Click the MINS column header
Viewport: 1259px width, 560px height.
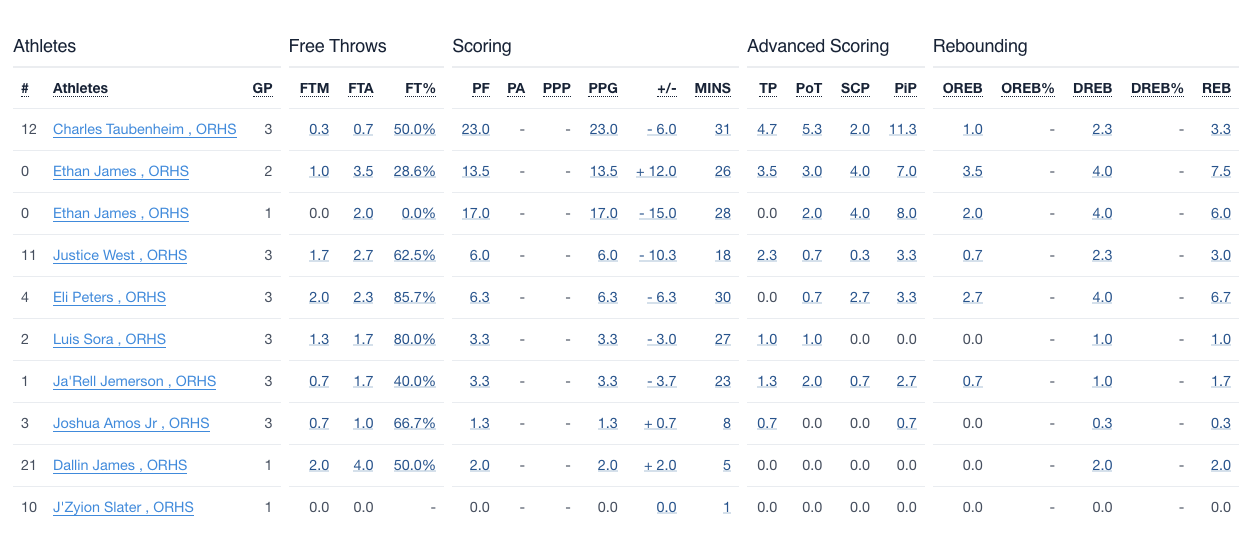pos(712,88)
